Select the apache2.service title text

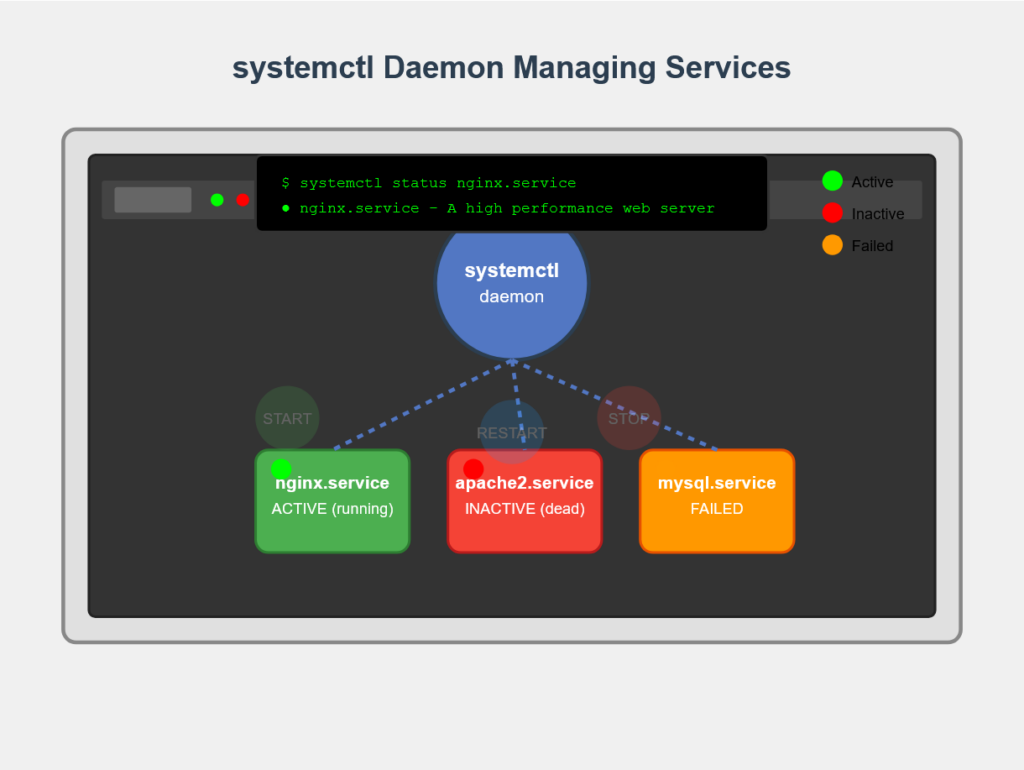pyautogui.click(x=524, y=484)
